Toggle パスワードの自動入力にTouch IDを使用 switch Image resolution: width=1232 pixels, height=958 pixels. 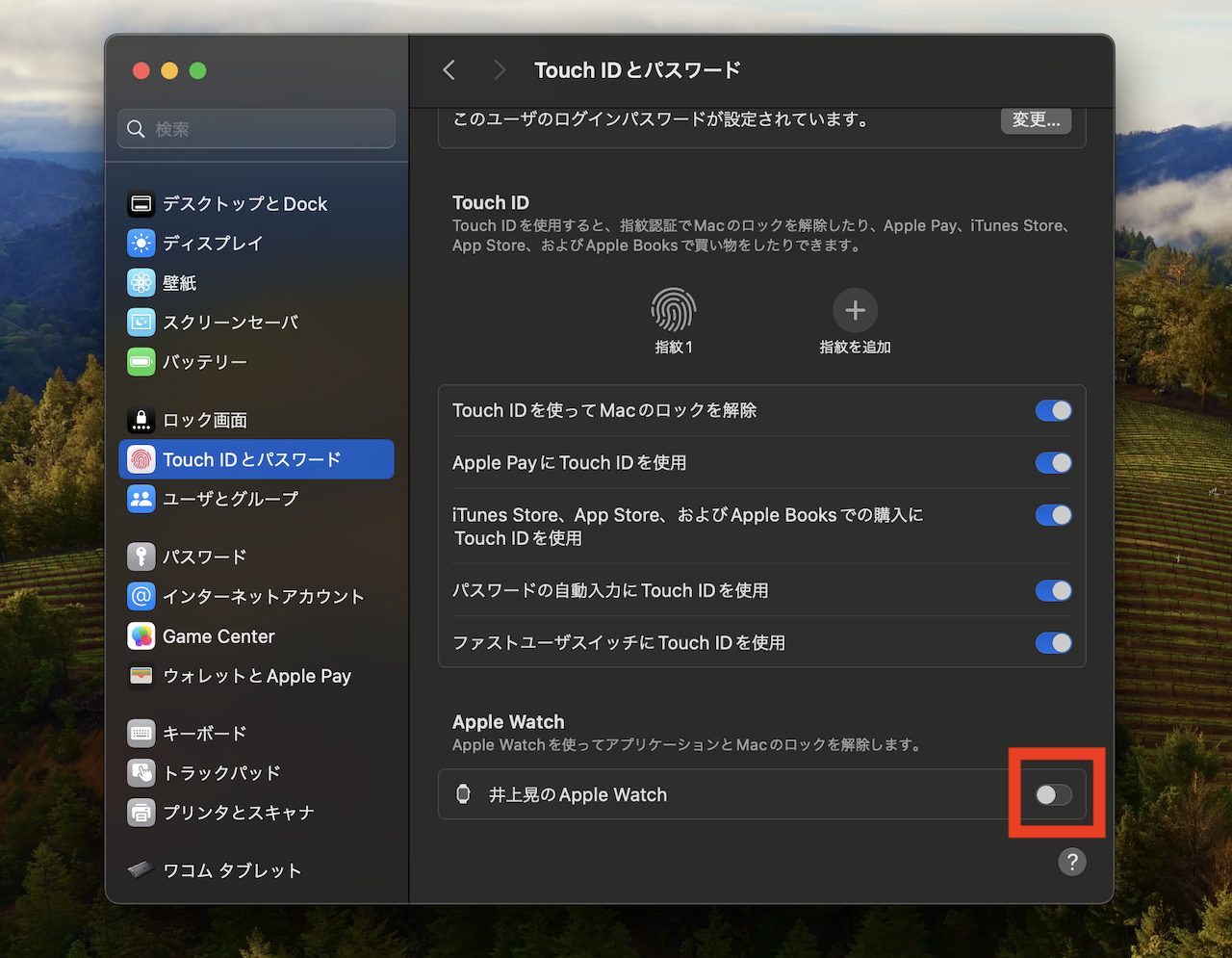(x=1053, y=590)
